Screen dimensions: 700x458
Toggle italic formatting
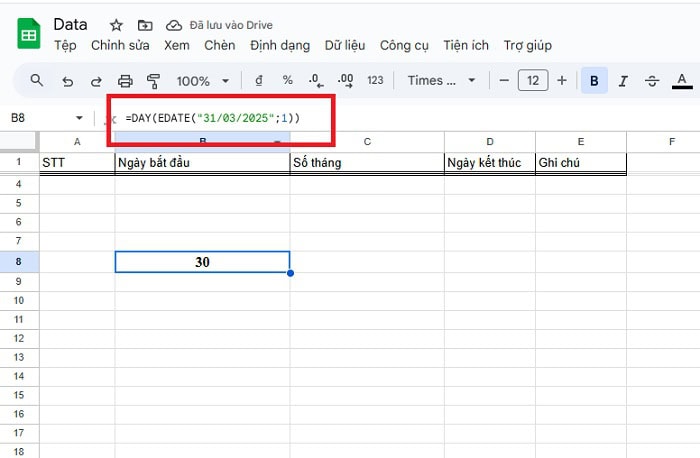tap(623, 81)
